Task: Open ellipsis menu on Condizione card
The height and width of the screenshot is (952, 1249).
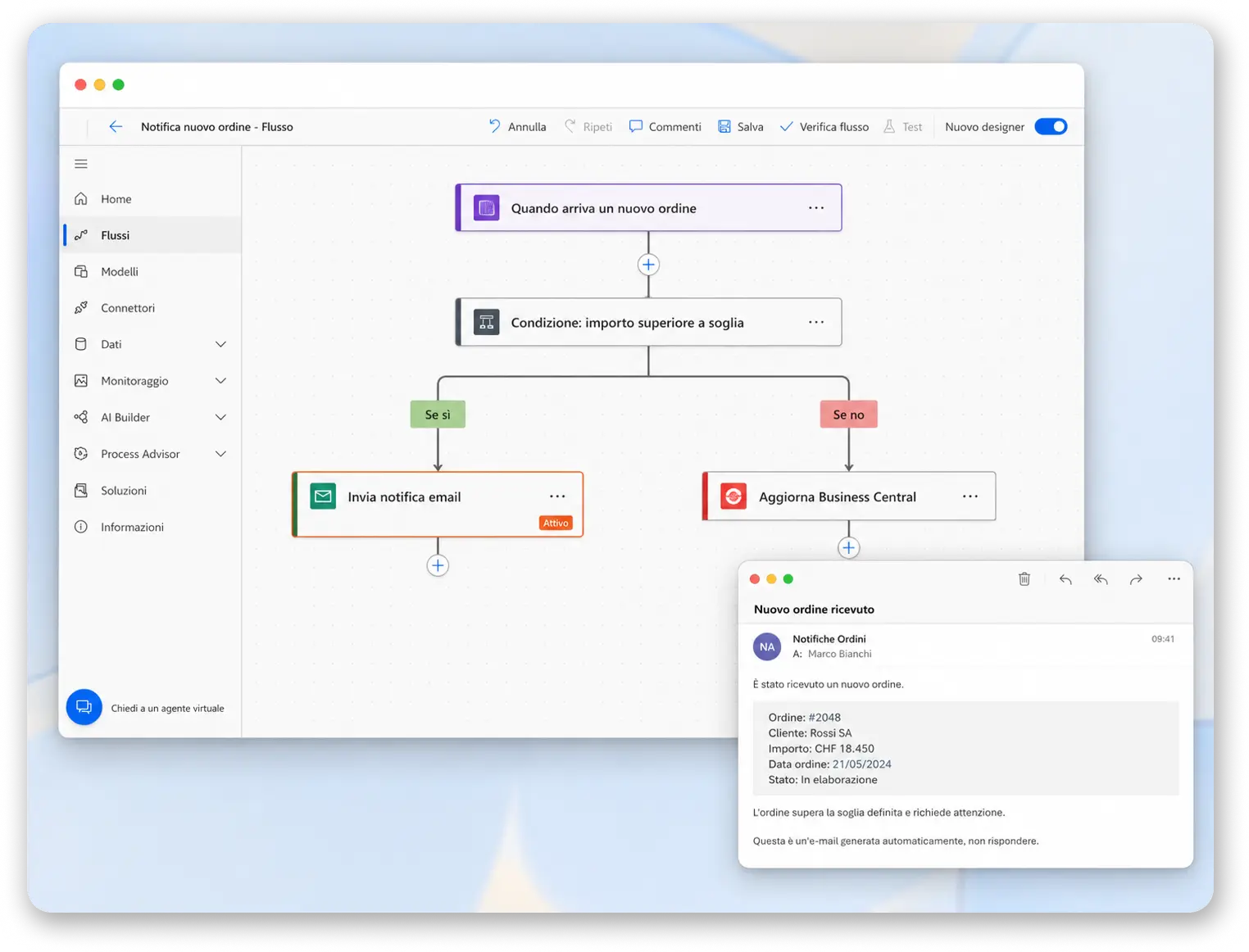Action: (816, 322)
